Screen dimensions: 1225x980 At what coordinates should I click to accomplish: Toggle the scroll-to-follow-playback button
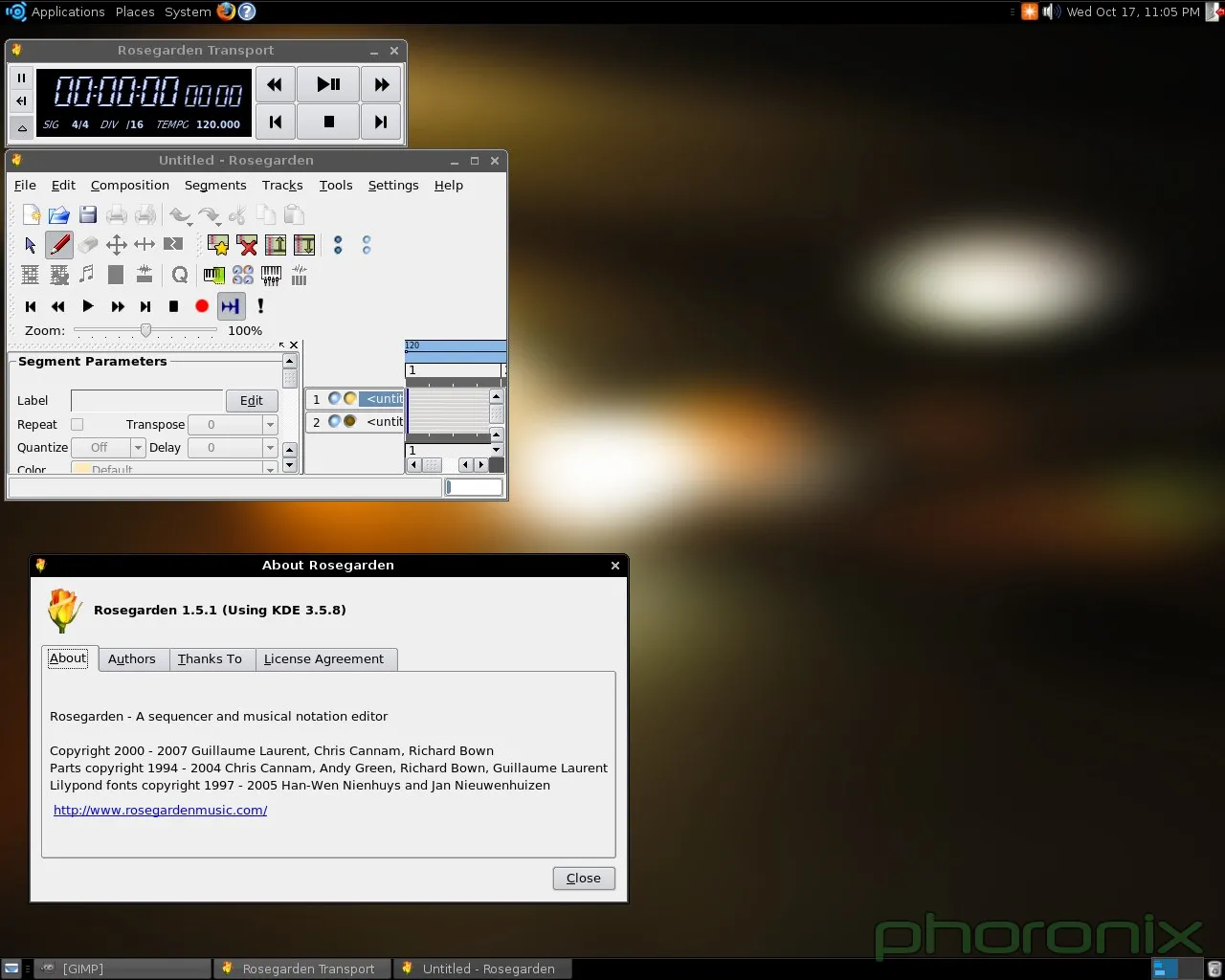pos(231,306)
